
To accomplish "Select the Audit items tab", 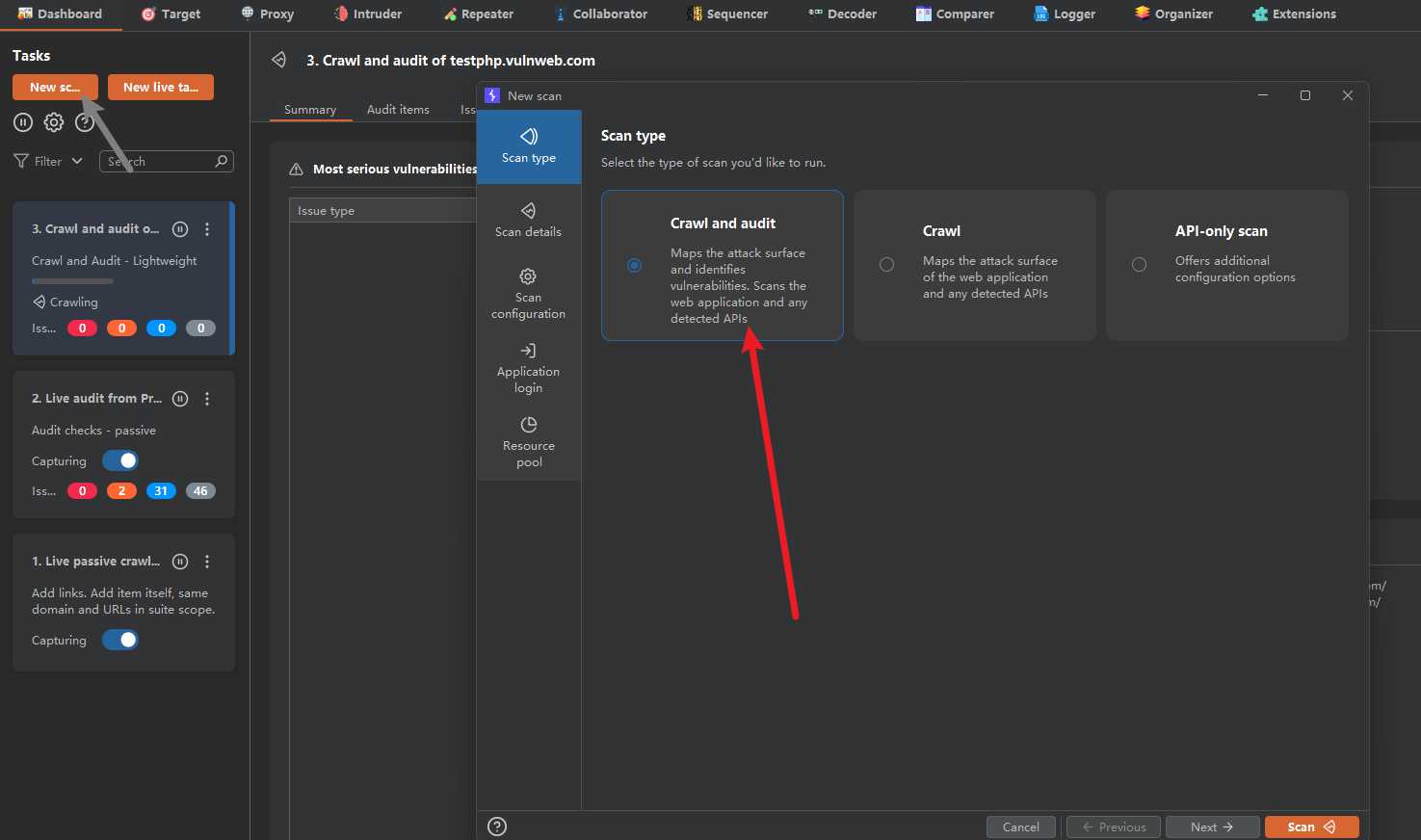I will pyautogui.click(x=398, y=110).
